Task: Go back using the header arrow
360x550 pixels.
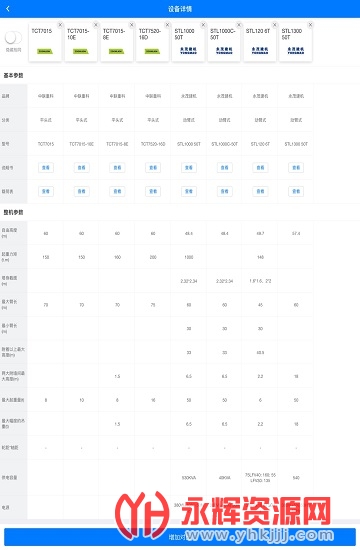Action: pyautogui.click(x=8, y=9)
